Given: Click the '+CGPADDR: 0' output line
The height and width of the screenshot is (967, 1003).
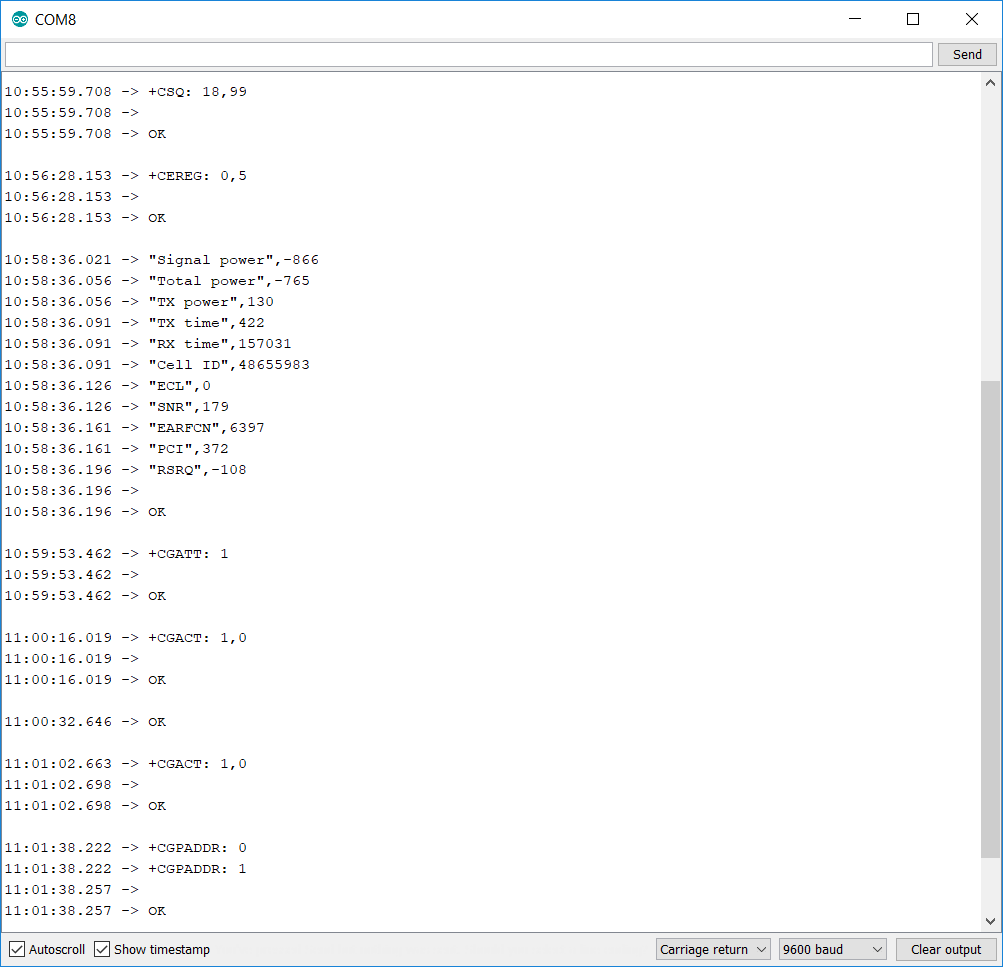Looking at the screenshot, I should 125,848.
